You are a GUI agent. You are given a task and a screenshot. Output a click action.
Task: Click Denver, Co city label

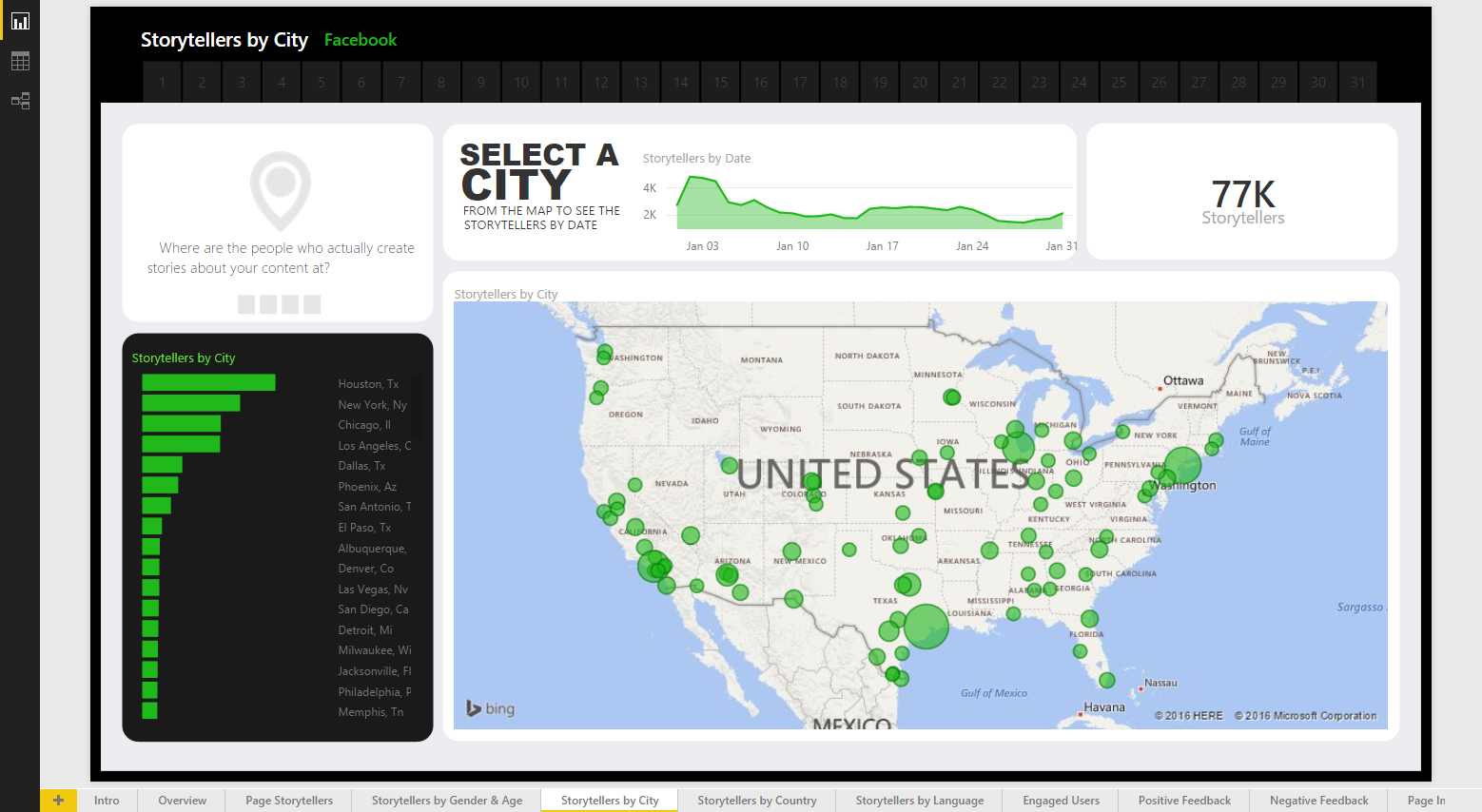[365, 569]
